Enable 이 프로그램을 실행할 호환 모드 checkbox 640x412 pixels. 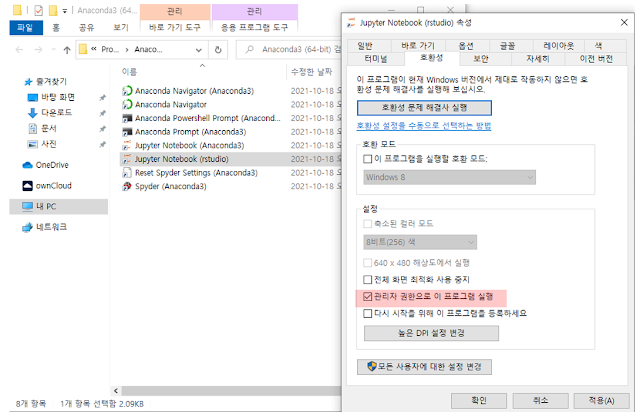[367, 159]
